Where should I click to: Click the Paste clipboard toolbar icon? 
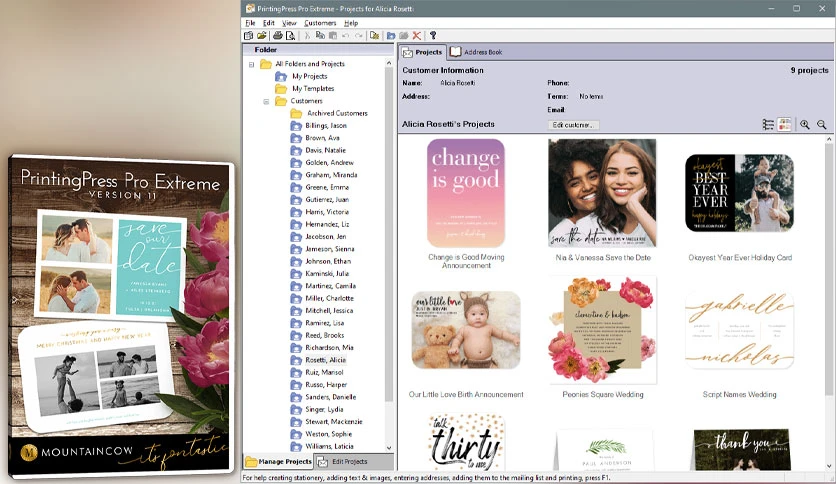click(333, 36)
